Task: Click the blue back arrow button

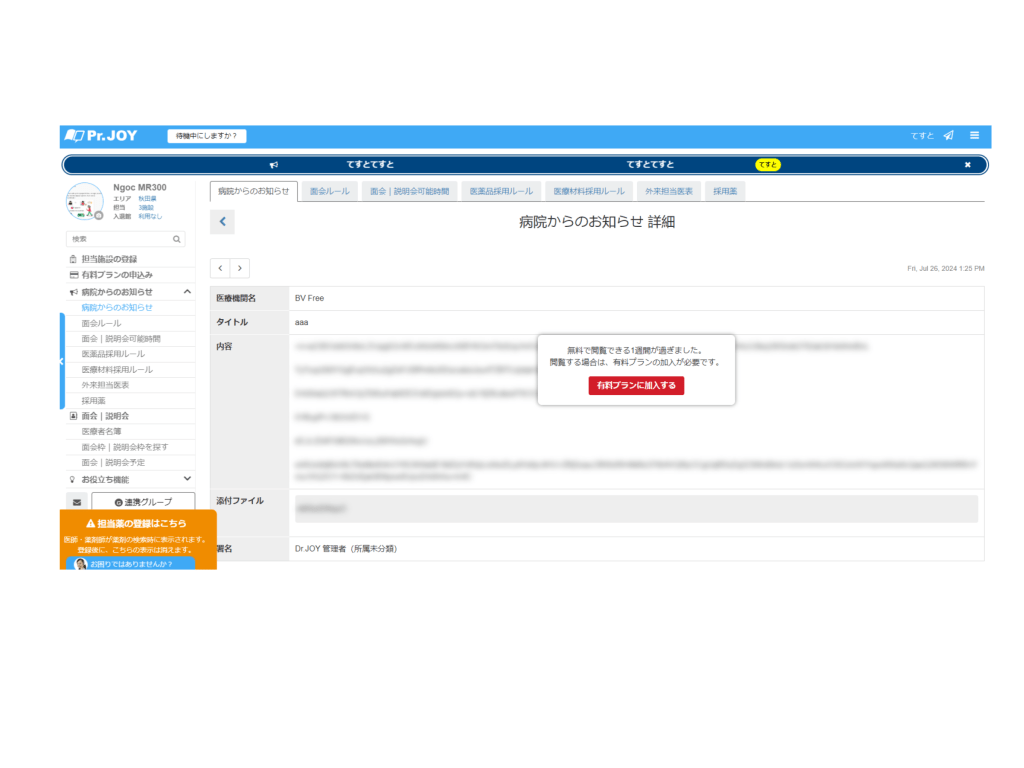Action: (222, 222)
